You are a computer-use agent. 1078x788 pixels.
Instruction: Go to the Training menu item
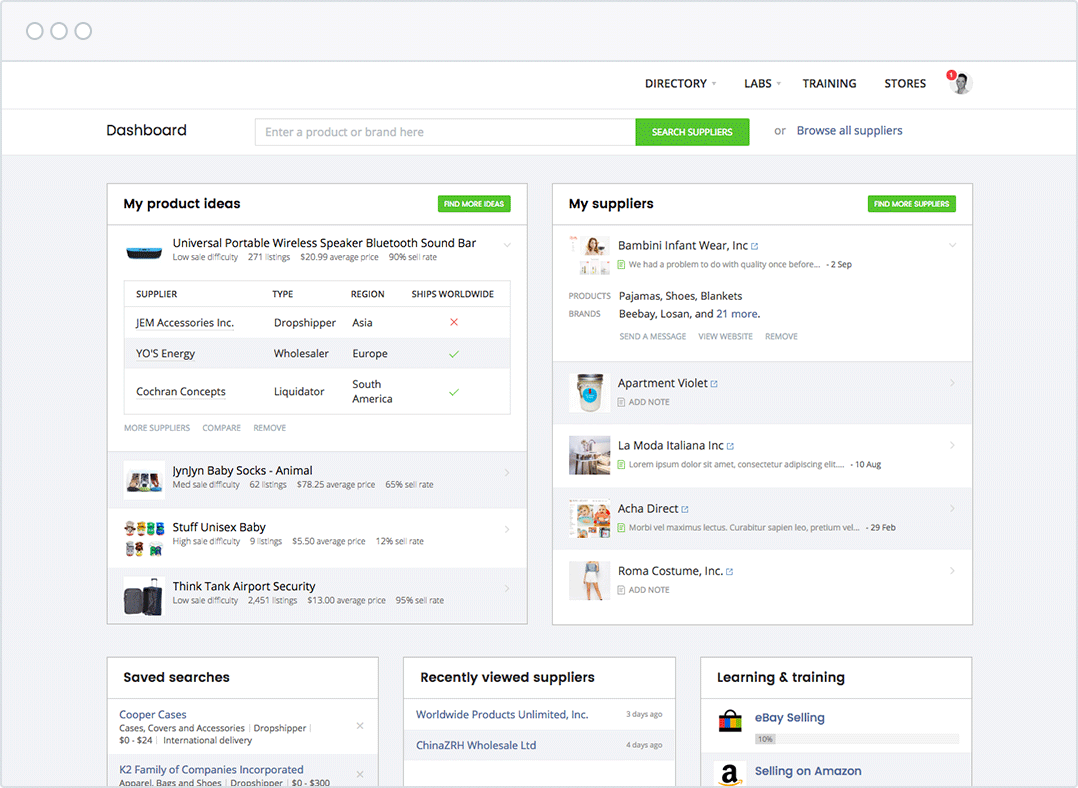[x=829, y=84]
